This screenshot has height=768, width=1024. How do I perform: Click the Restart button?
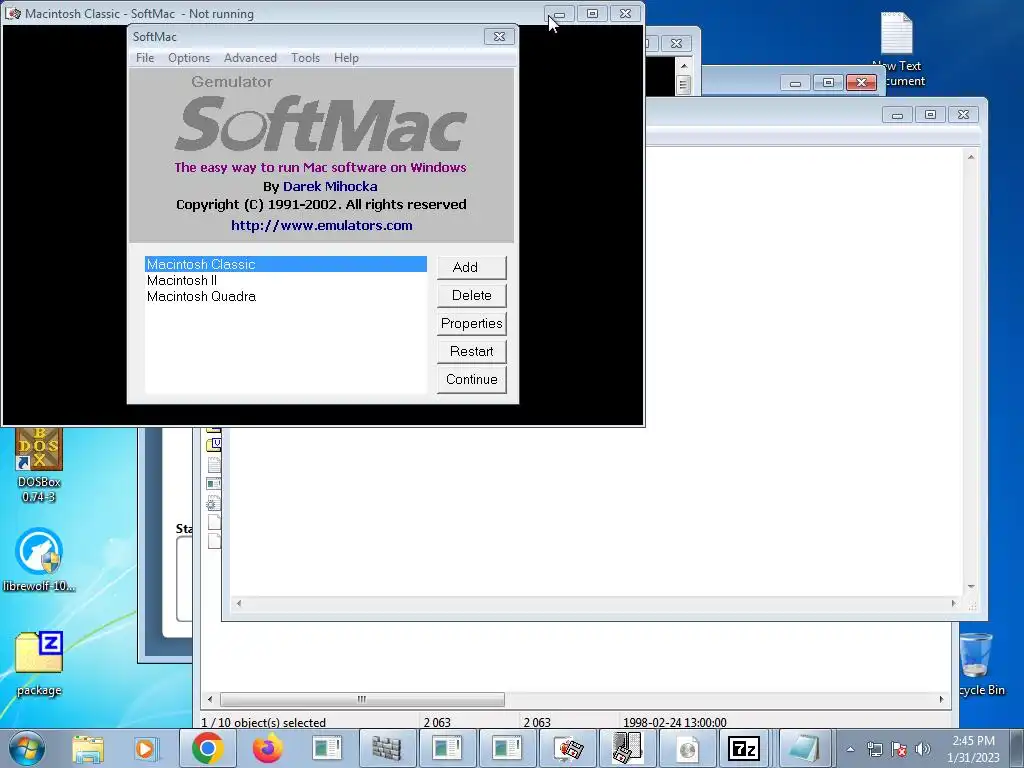(472, 351)
